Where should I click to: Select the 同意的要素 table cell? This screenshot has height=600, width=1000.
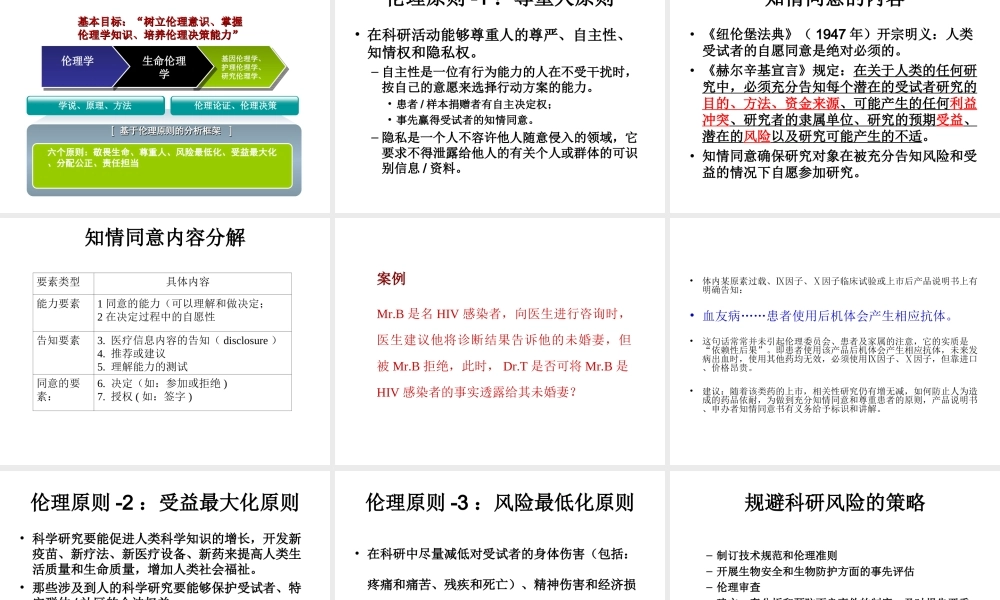59,390
